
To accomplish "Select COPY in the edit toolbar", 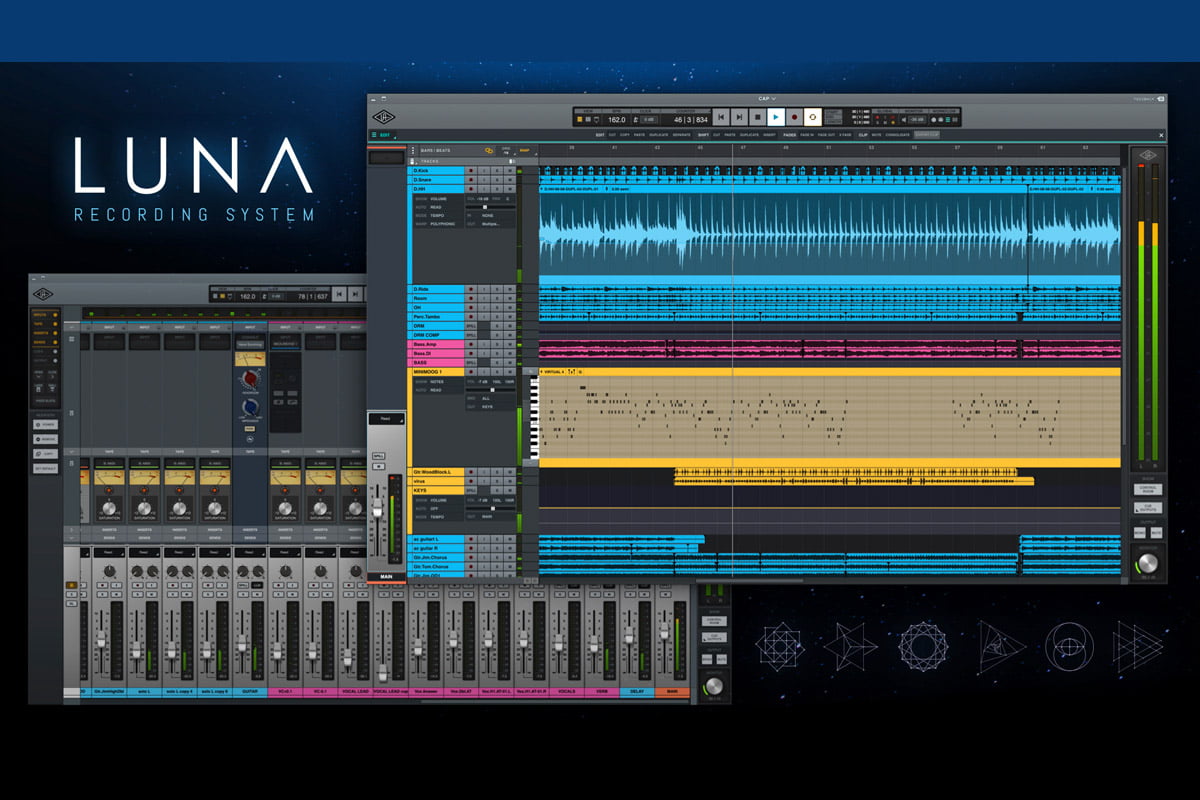I will [x=625, y=135].
